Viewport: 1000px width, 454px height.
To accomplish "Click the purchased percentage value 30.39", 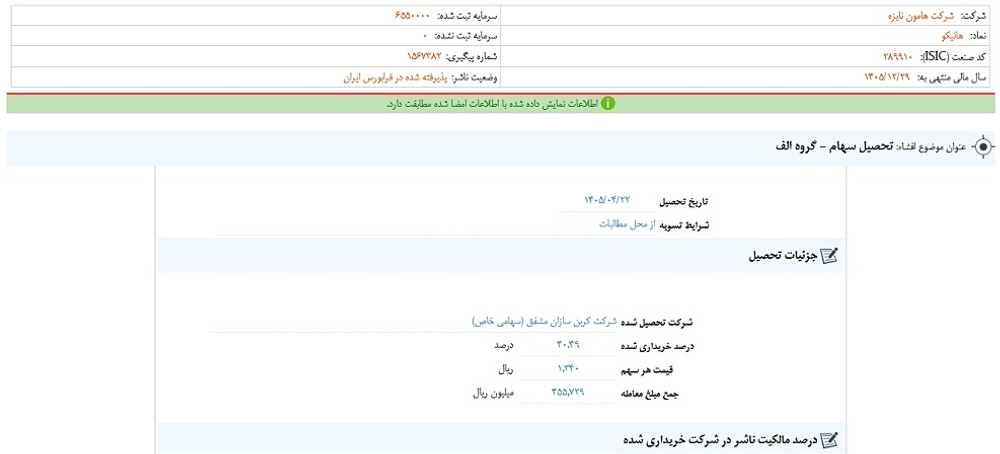I will point(568,345).
